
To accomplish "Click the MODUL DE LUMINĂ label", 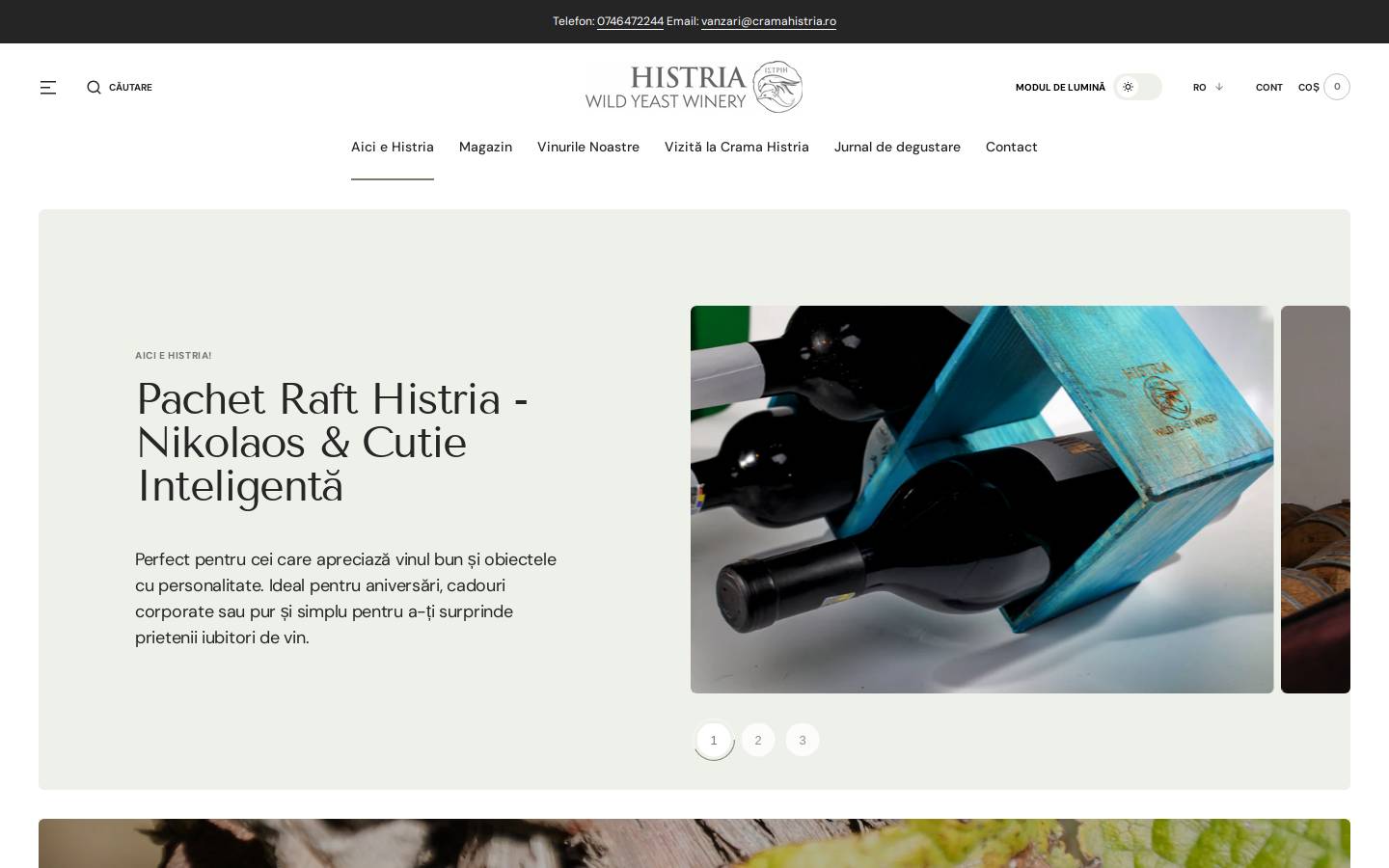I will click(x=1060, y=88).
